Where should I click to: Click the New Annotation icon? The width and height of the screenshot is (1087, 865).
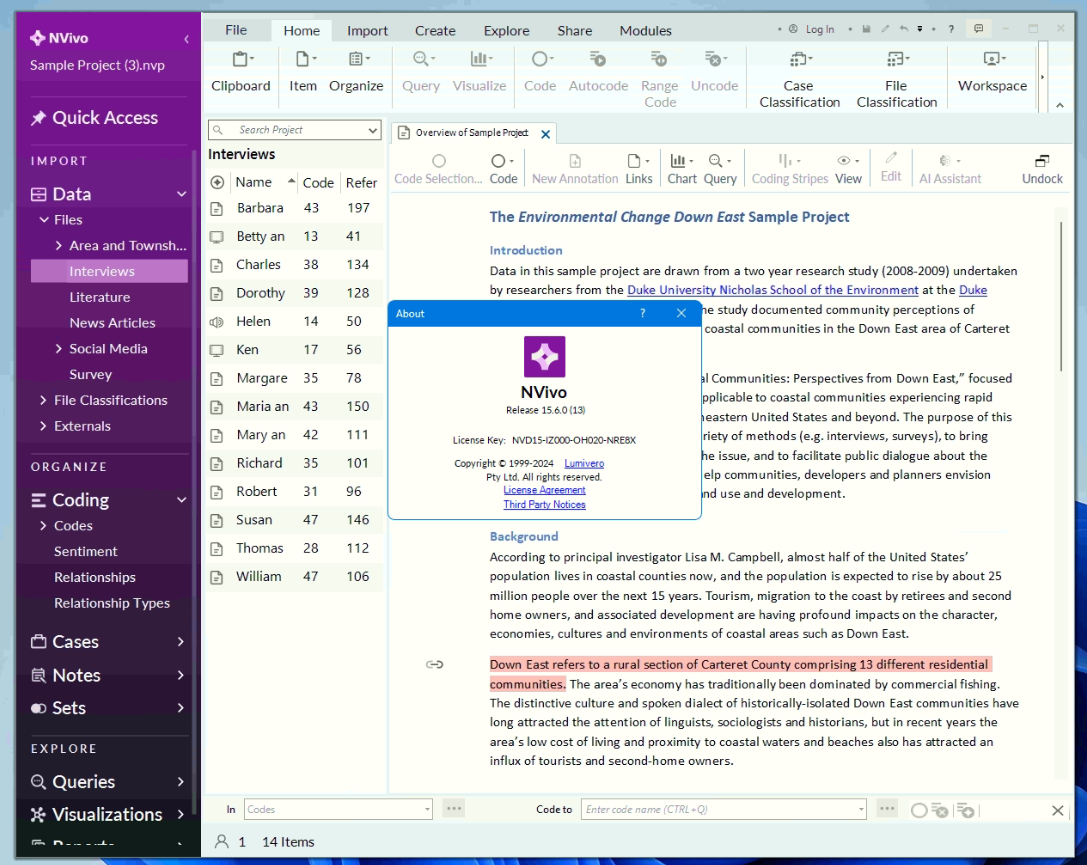pyautogui.click(x=575, y=161)
